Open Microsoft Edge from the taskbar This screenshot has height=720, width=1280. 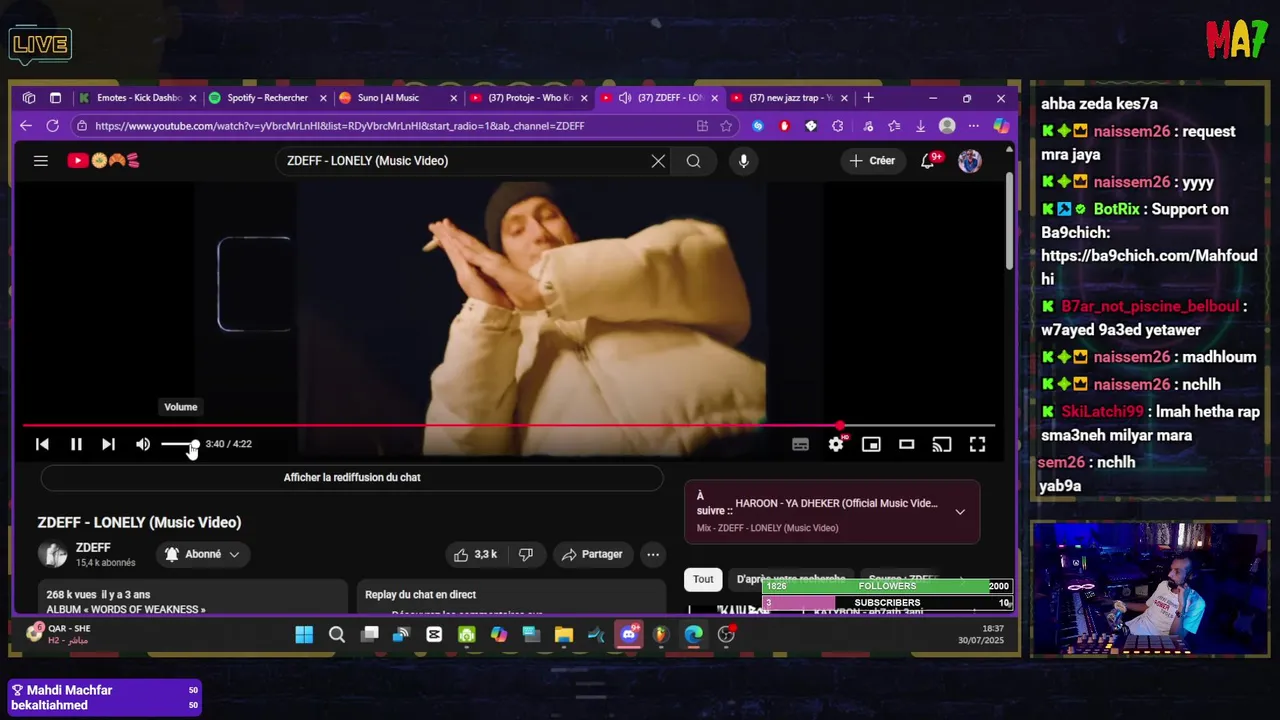click(693, 634)
